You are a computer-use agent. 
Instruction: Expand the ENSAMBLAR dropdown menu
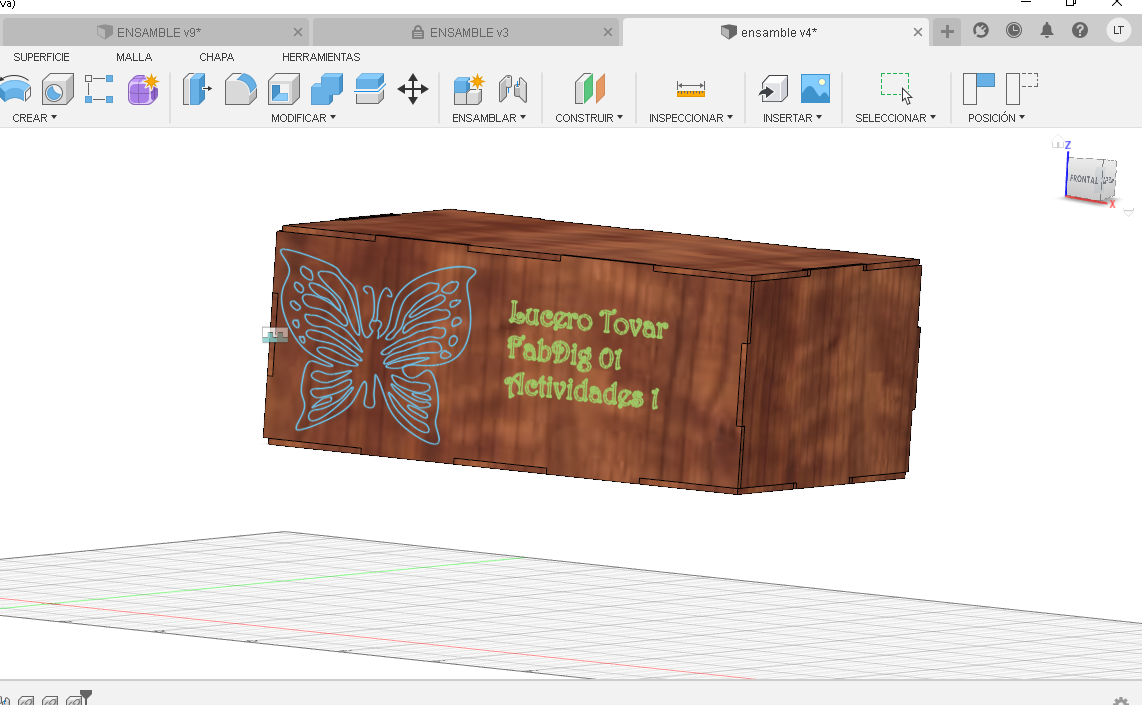coord(489,118)
